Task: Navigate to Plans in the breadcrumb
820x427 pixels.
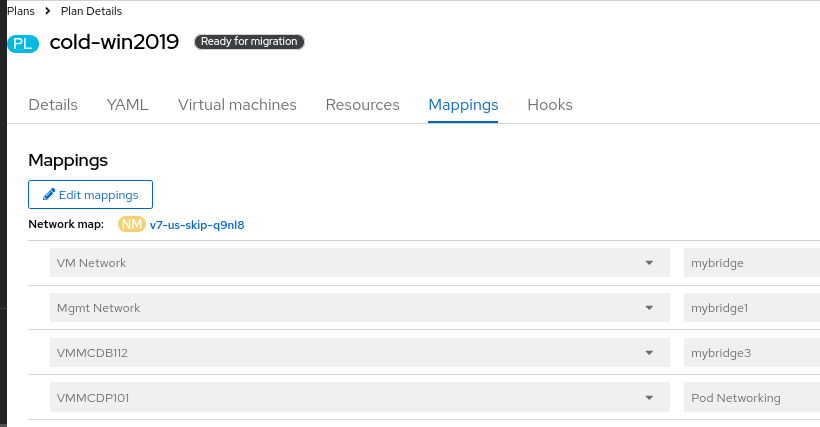Action: pyautogui.click(x=21, y=11)
